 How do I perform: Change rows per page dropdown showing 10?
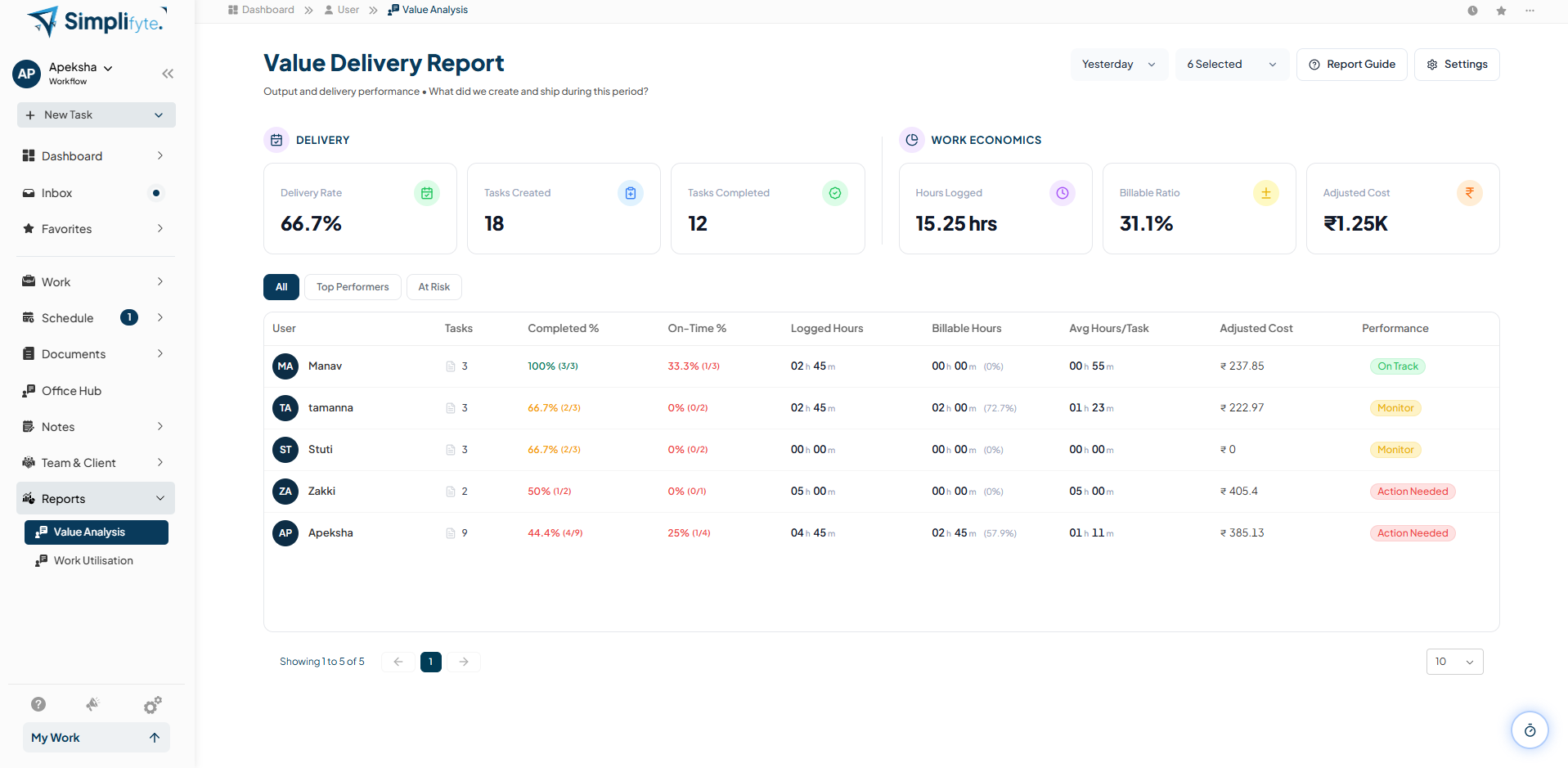(1454, 662)
